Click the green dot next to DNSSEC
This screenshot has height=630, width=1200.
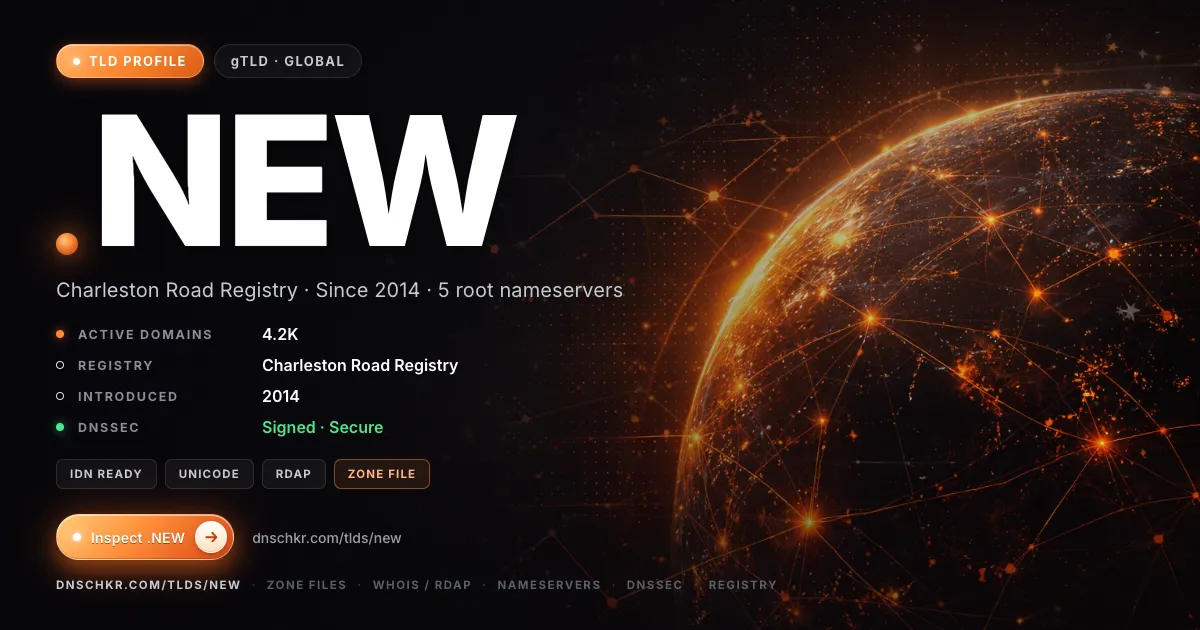point(60,427)
